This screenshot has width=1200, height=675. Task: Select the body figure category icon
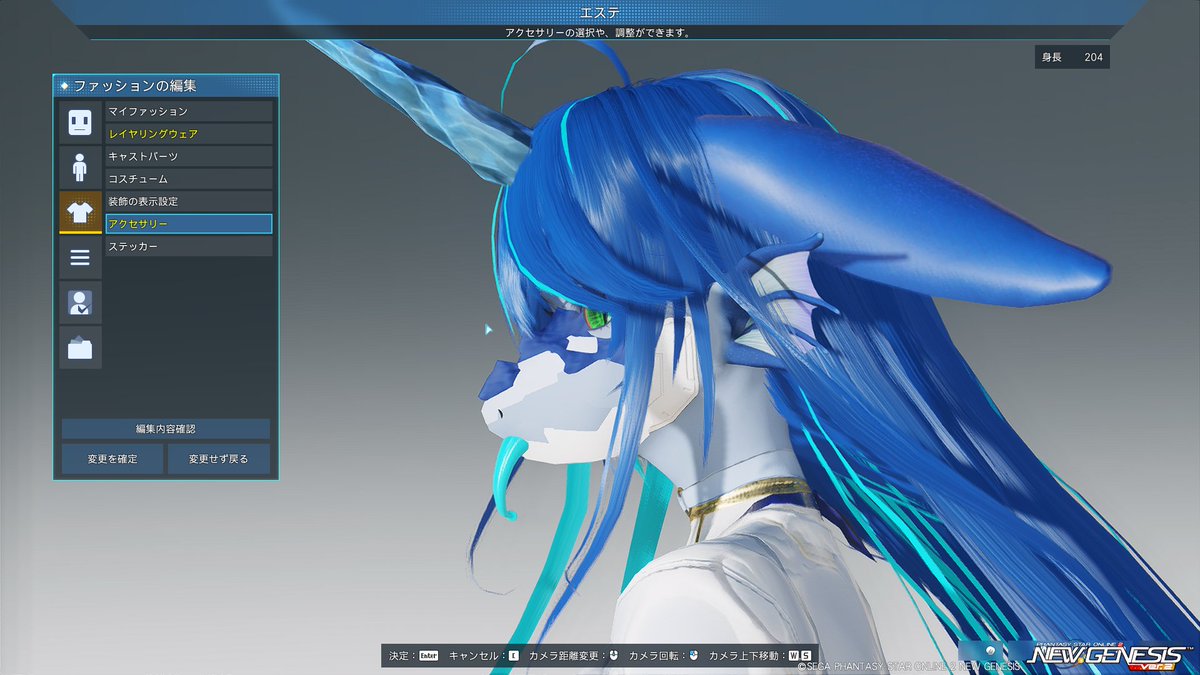[x=80, y=167]
